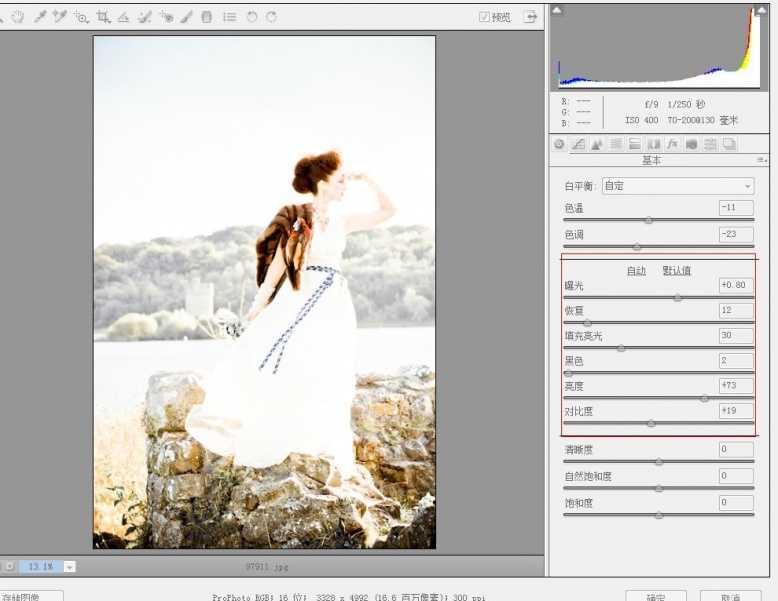The height and width of the screenshot is (601, 778).
Task: Toggle the 预览 preview checkbox
Action: [485, 17]
